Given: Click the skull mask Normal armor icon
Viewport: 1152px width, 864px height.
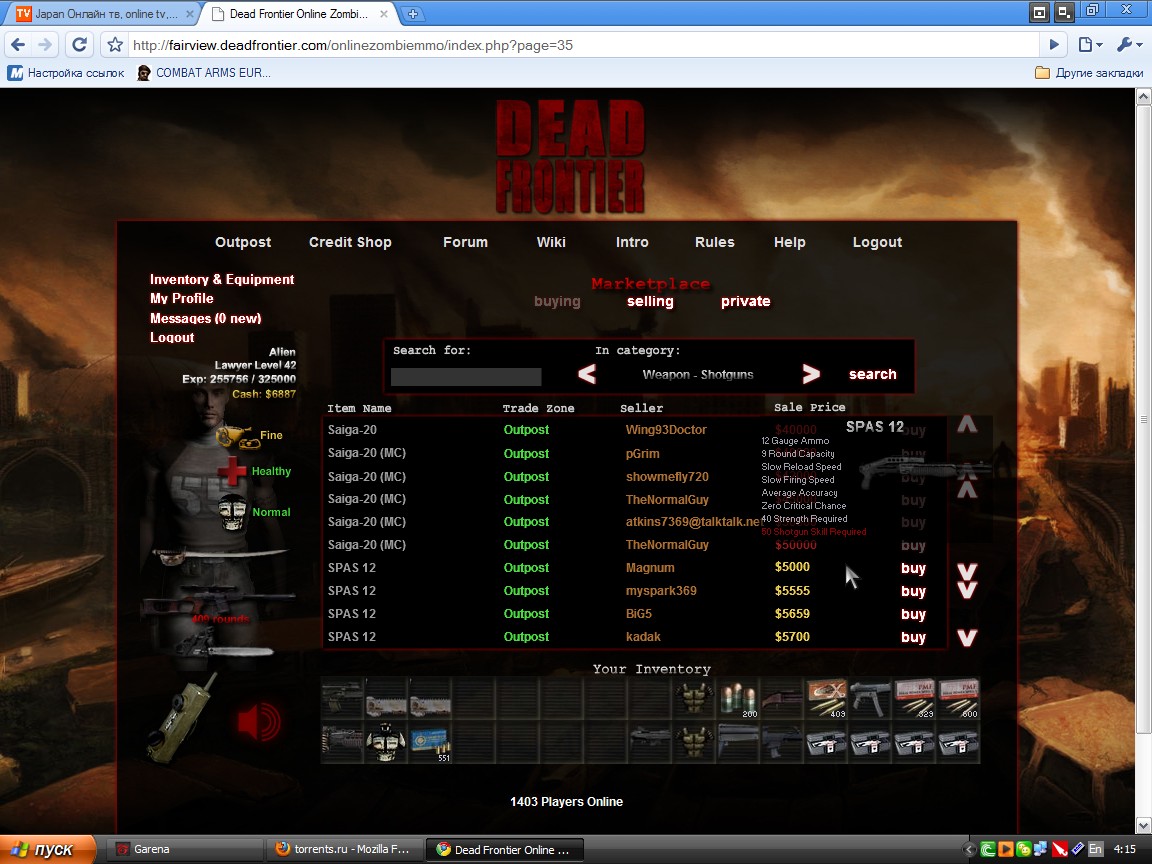Looking at the screenshot, I should coord(233,512).
